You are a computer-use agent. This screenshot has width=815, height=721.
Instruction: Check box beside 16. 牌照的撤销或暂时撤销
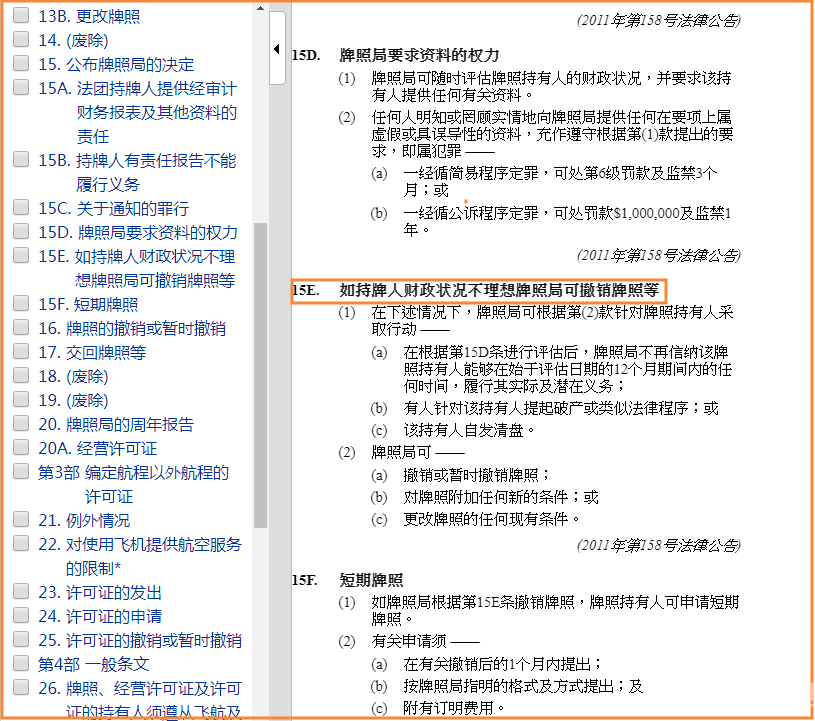pyautogui.click(x=21, y=327)
